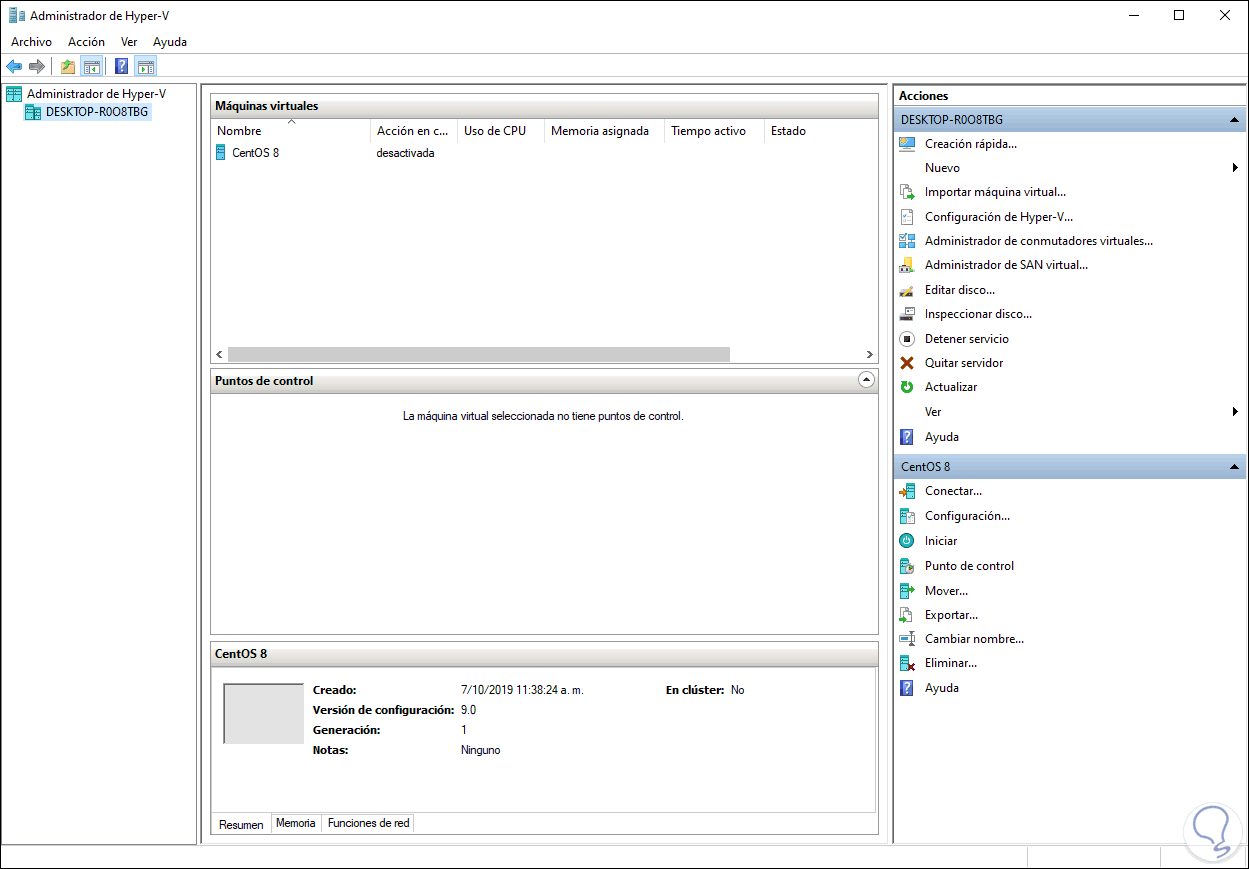Click the Exportar icon
This screenshot has width=1249, height=869.
pyautogui.click(x=907, y=615)
